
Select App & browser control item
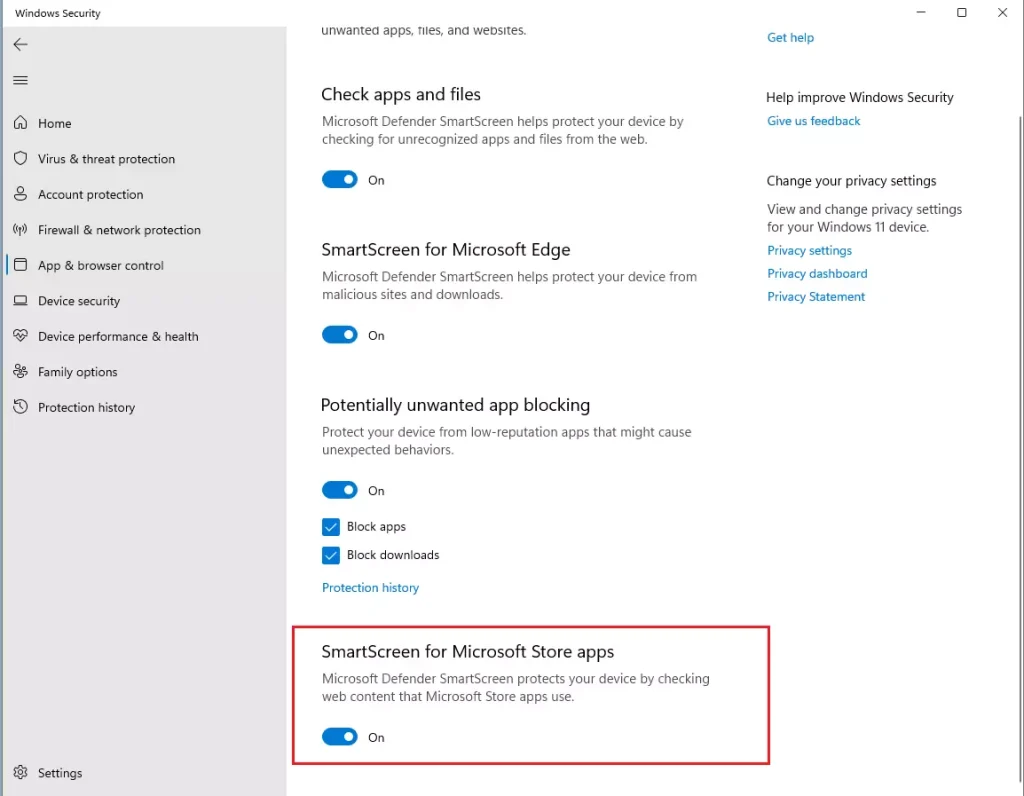point(145,265)
